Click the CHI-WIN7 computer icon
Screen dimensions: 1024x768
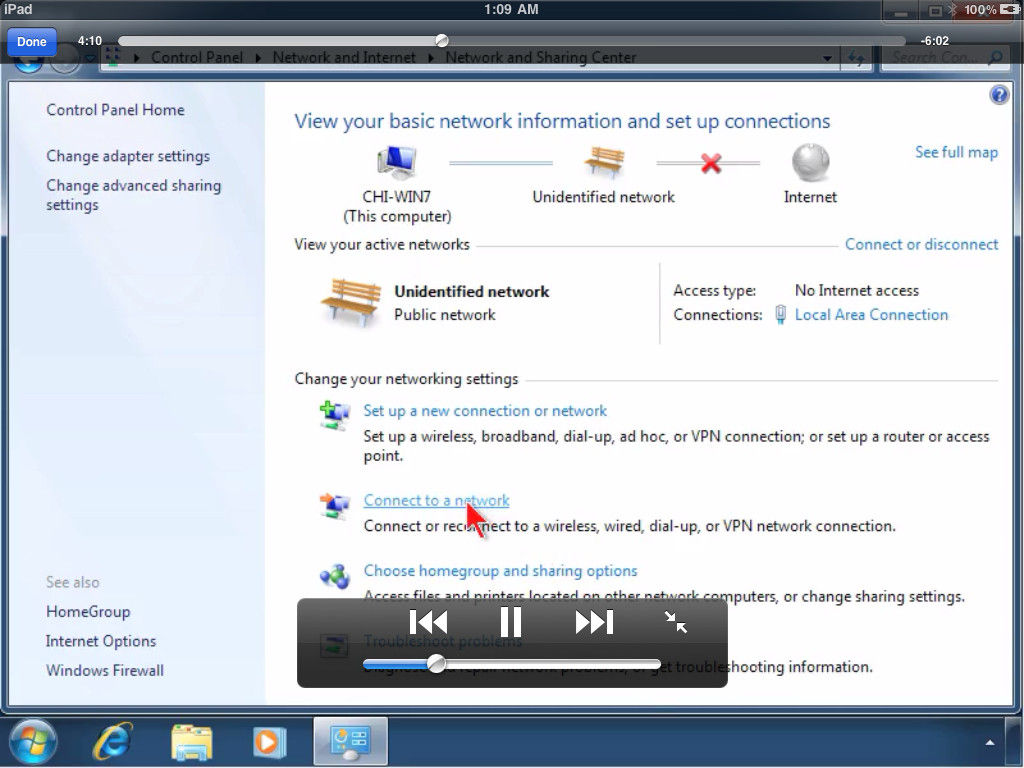[396, 161]
